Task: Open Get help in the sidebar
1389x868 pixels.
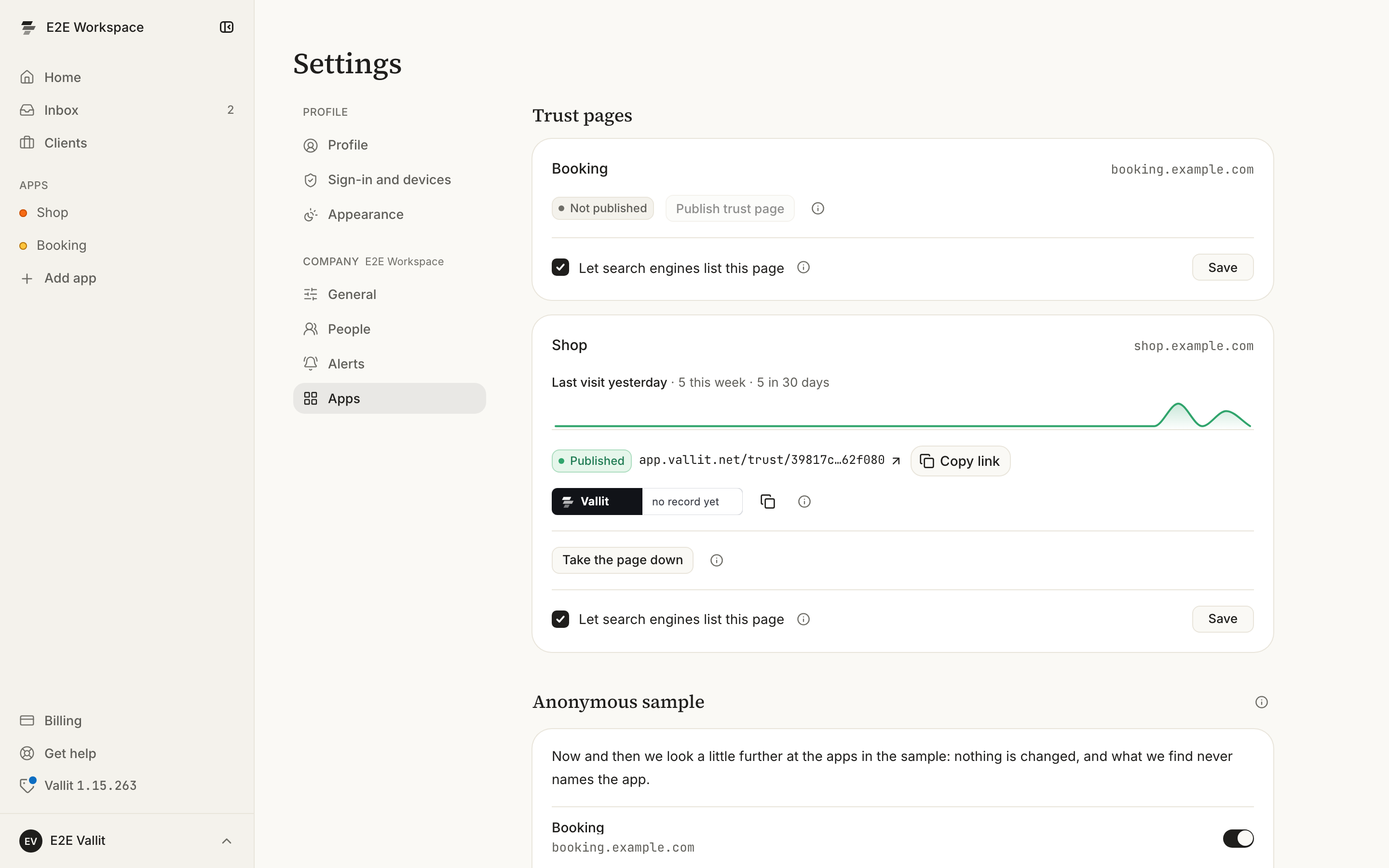Action: click(127, 753)
